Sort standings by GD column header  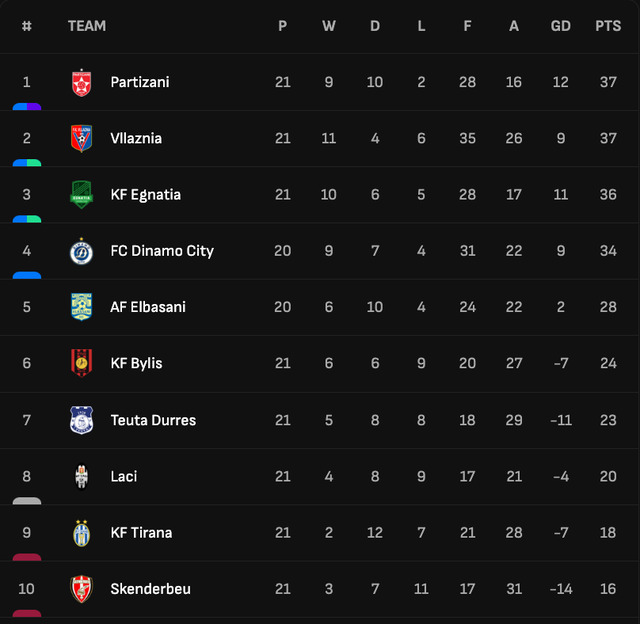(x=560, y=26)
